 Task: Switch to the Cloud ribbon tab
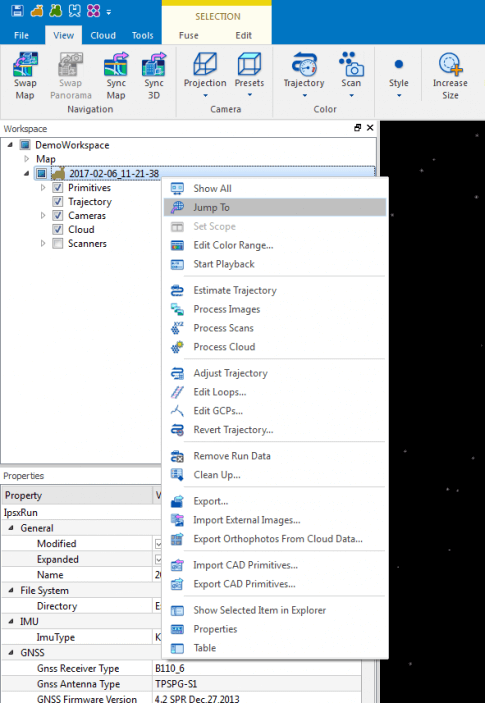[103, 35]
